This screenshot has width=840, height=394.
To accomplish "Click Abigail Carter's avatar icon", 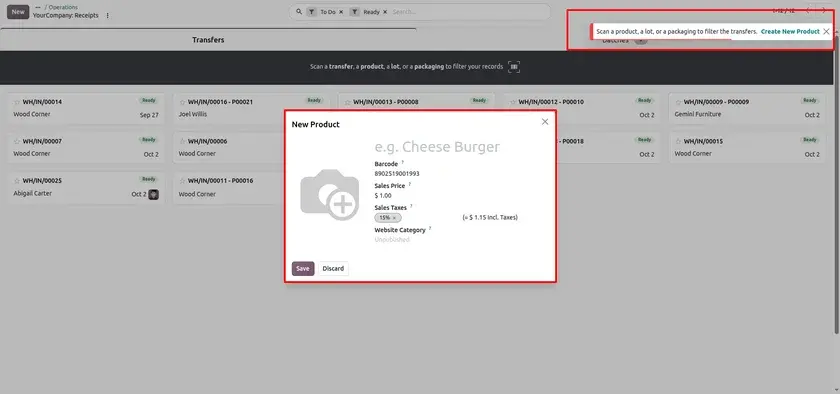I will (153, 194).
